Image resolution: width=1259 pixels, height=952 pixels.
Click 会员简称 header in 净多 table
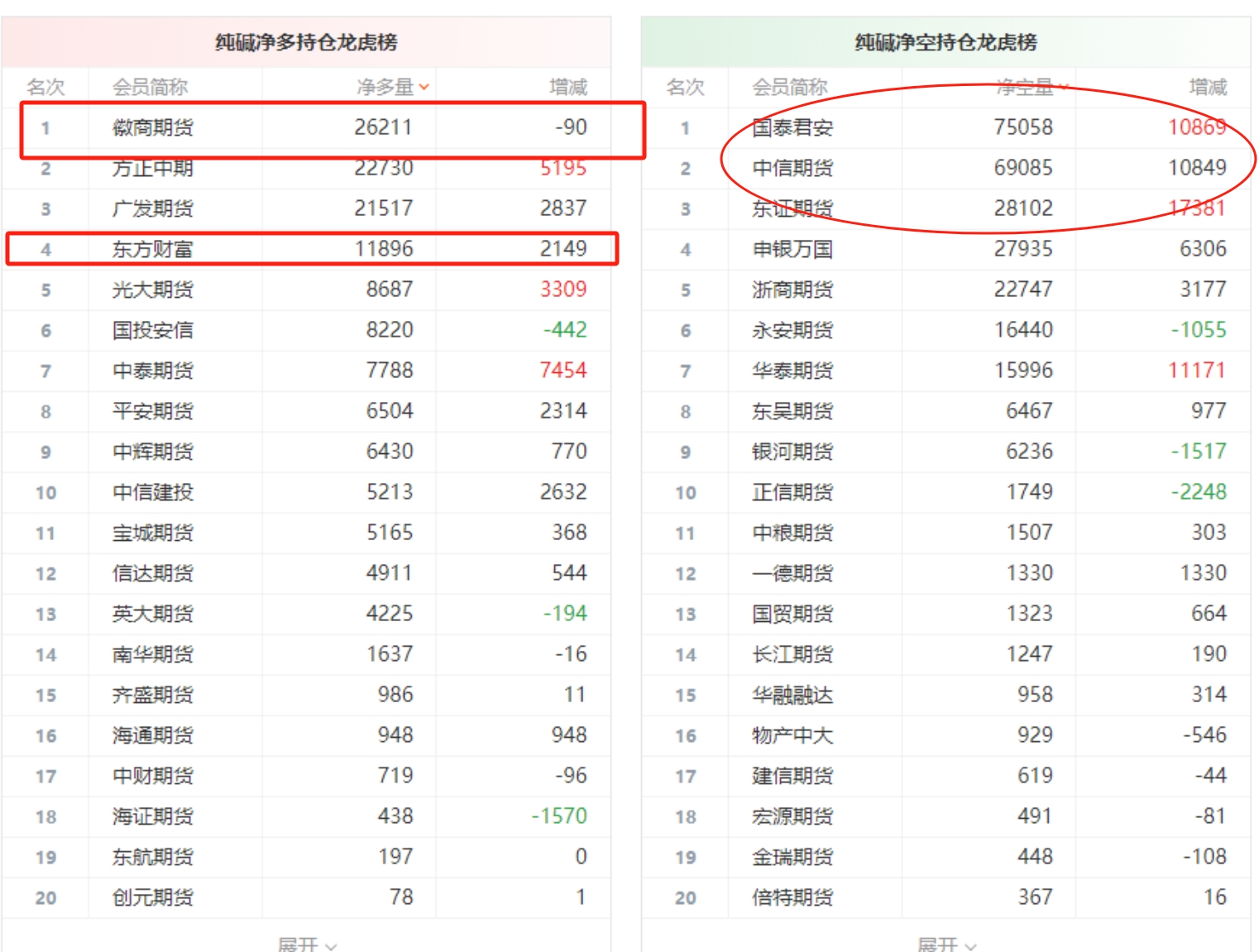click(151, 87)
